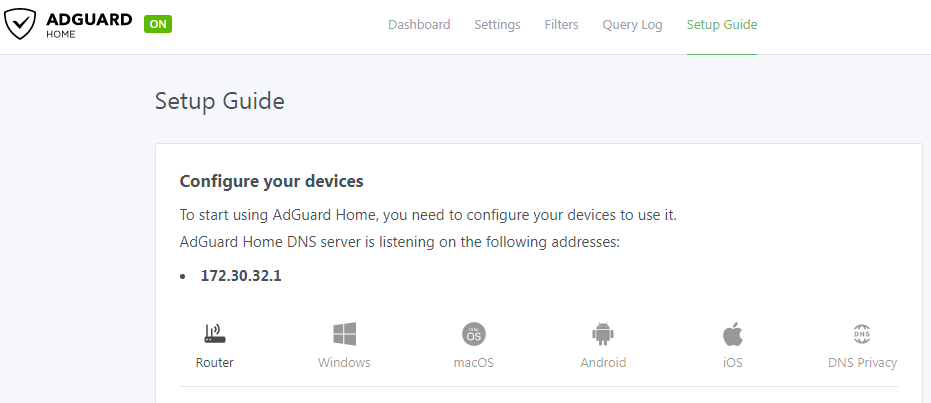Open the Settings menu
The image size is (931, 403).
(498, 25)
